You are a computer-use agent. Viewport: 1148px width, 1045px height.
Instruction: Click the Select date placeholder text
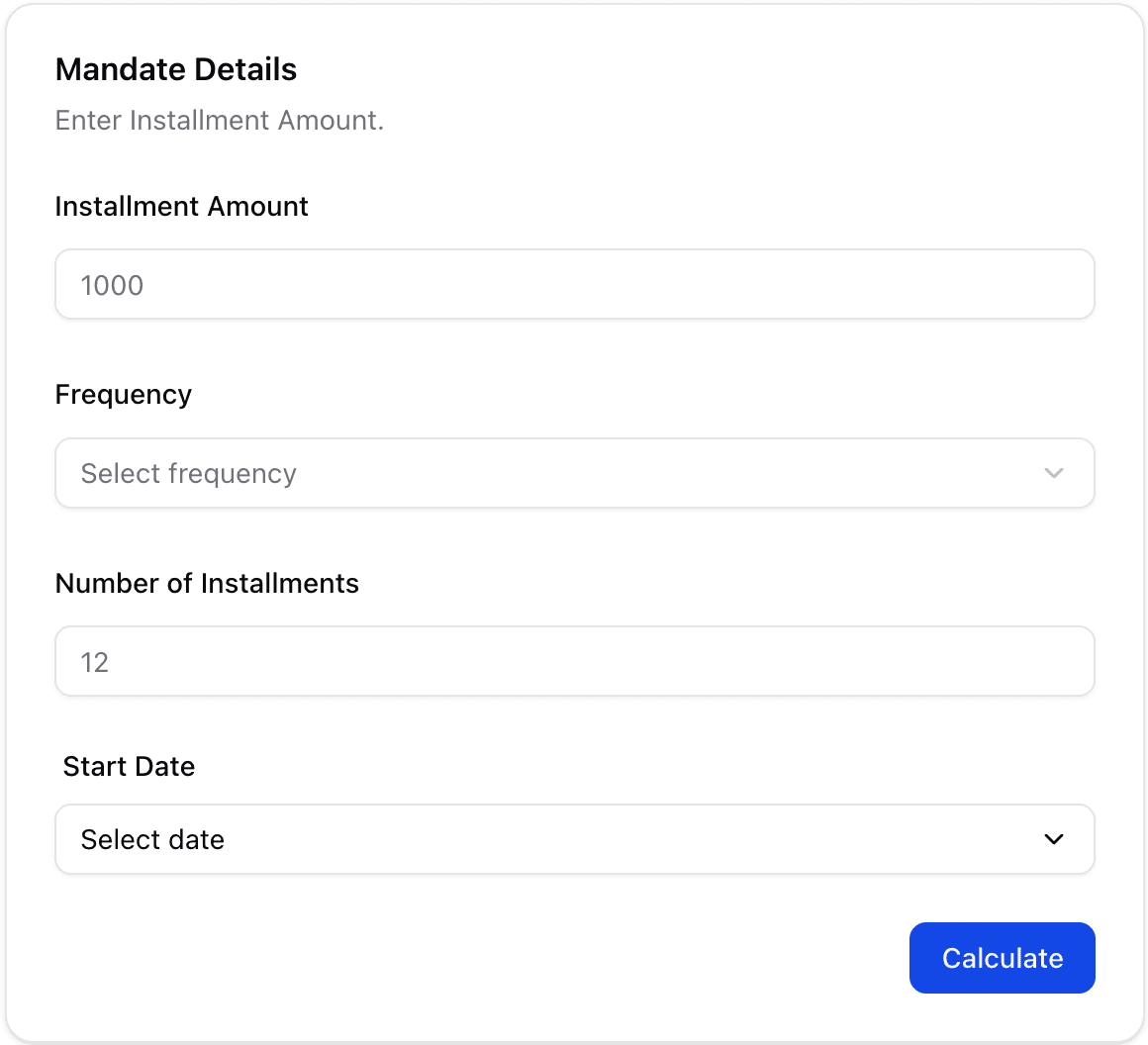click(152, 839)
